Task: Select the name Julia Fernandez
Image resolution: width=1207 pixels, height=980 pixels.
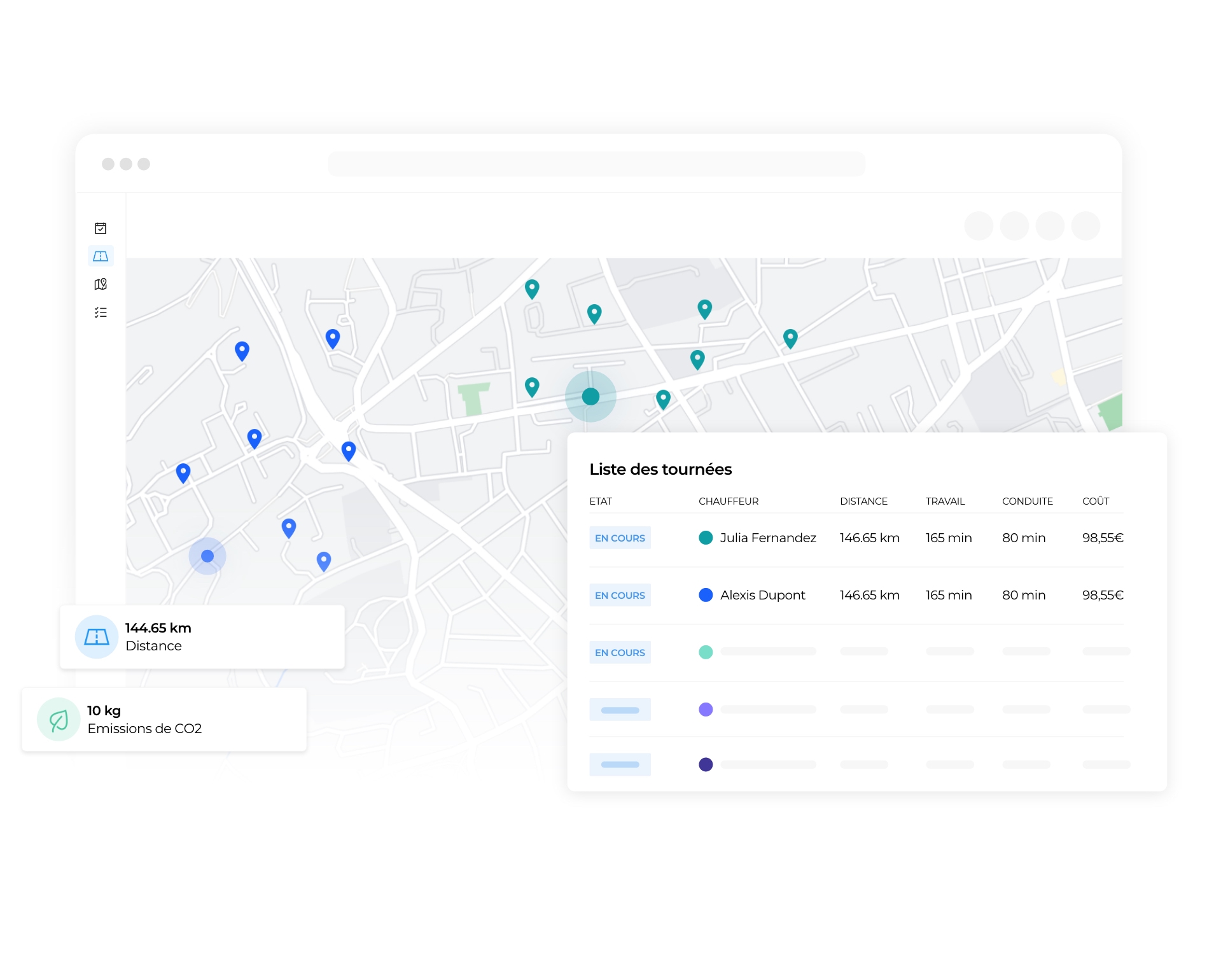Action: click(768, 538)
